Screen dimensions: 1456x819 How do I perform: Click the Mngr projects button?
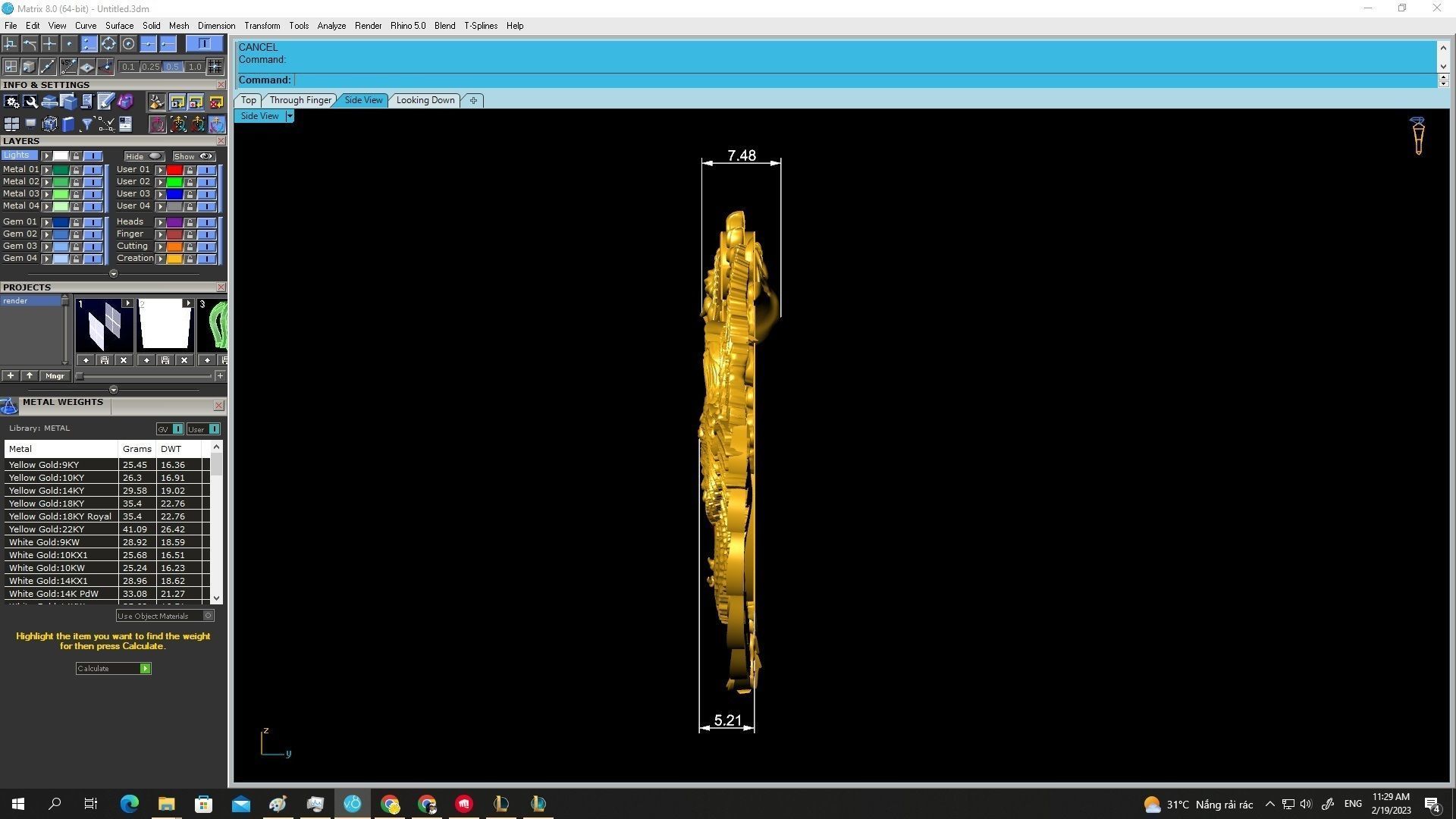[x=55, y=376]
